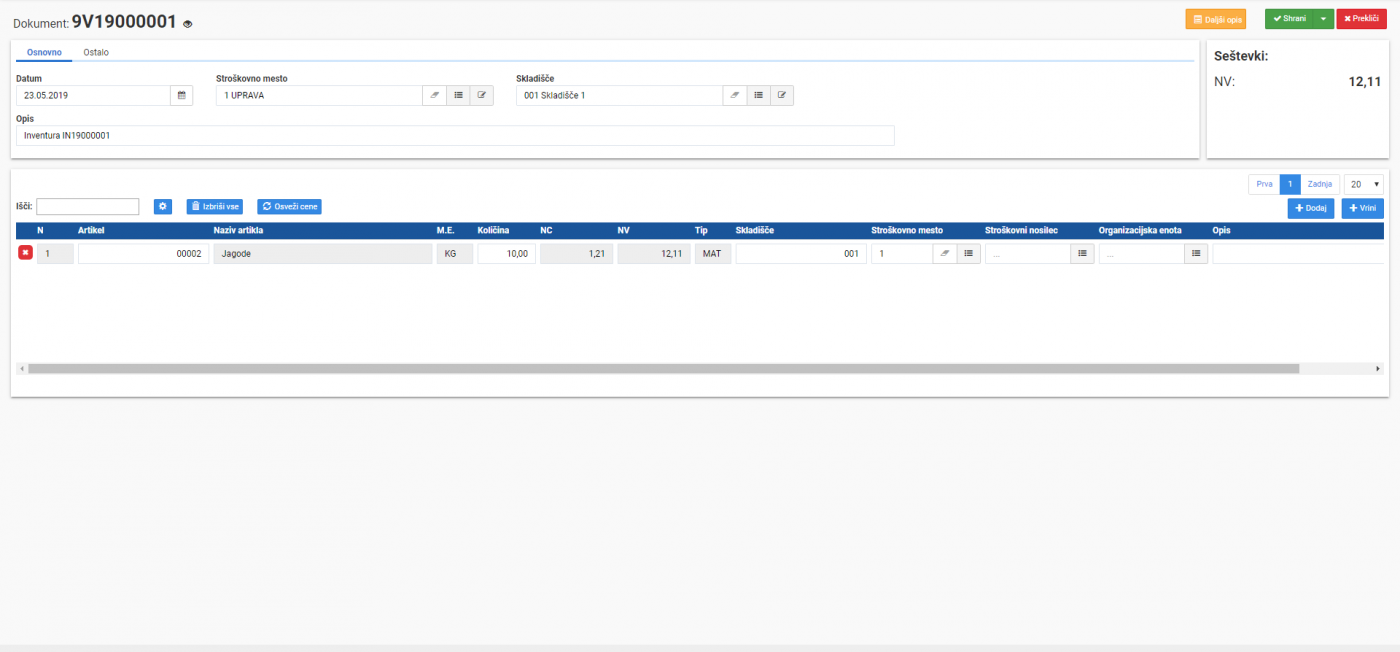Click the Artikel column header
Image resolution: width=1400 pixels, height=652 pixels.
pos(91,230)
